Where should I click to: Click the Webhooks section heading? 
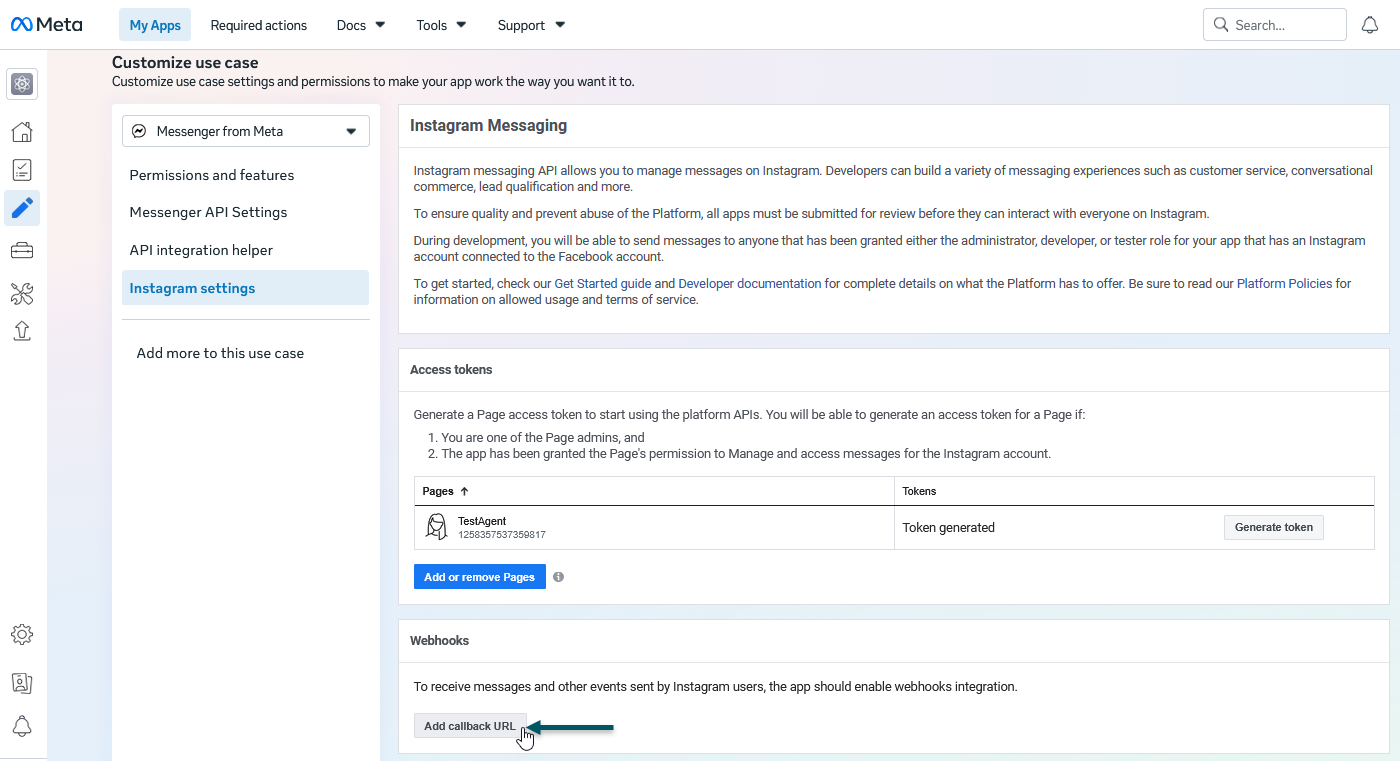[x=439, y=640]
